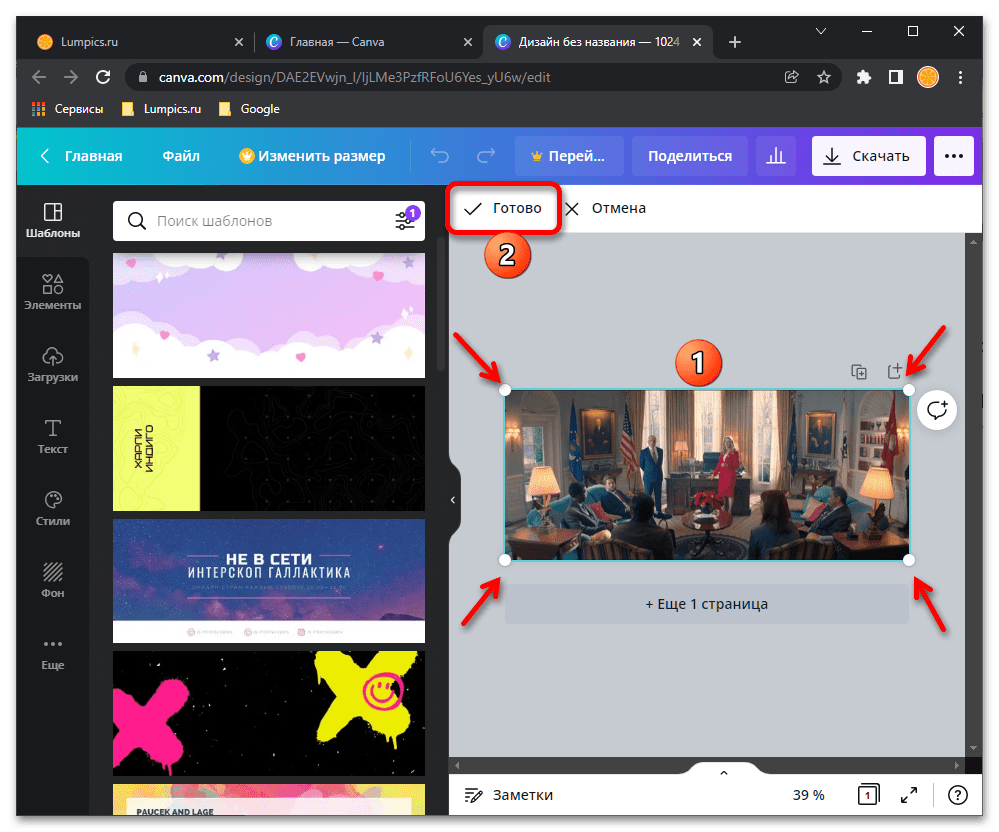Open the Сервисы apps bookmark
The height and width of the screenshot is (832, 999).
(67, 109)
